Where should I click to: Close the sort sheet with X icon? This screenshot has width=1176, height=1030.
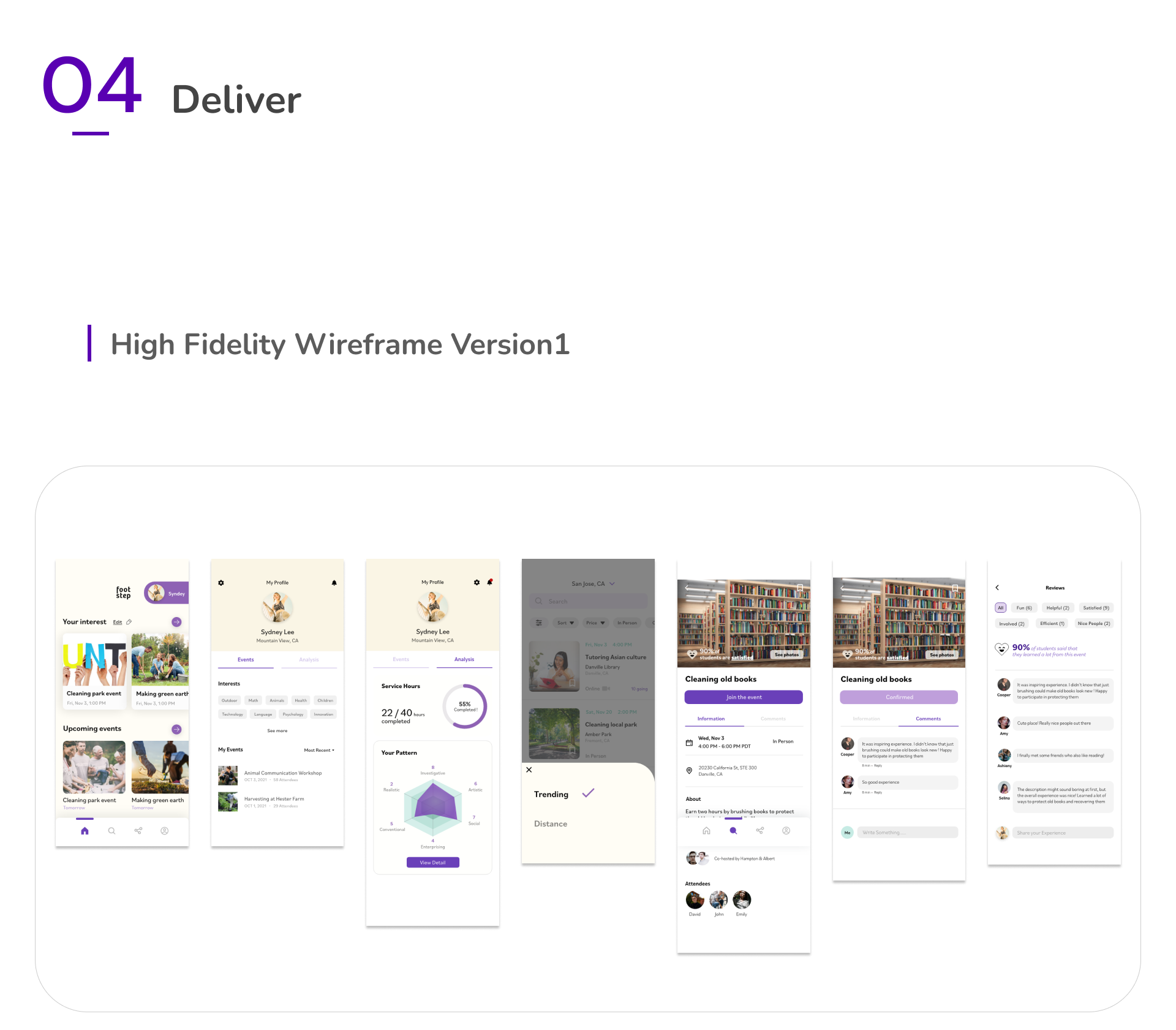click(529, 770)
